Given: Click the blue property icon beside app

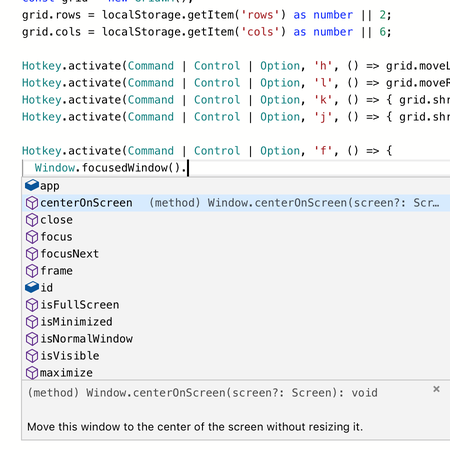Looking at the screenshot, I should pos(32,185).
